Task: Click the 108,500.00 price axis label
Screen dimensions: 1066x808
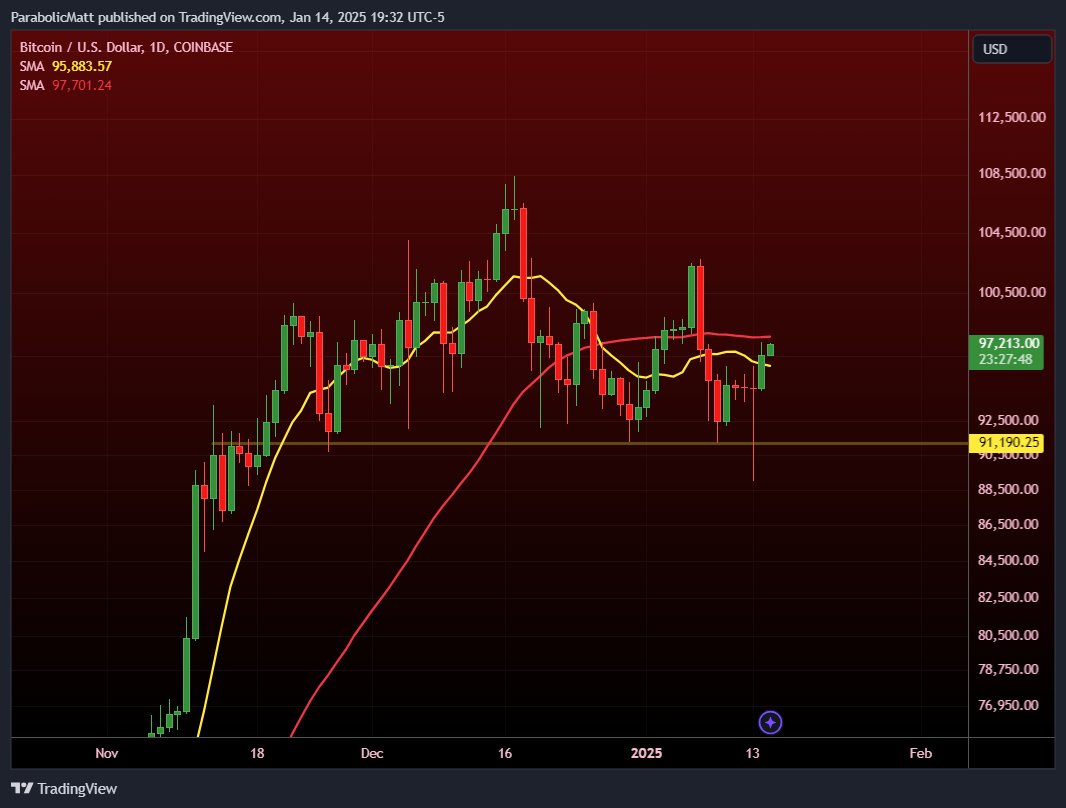Action: 1012,173
